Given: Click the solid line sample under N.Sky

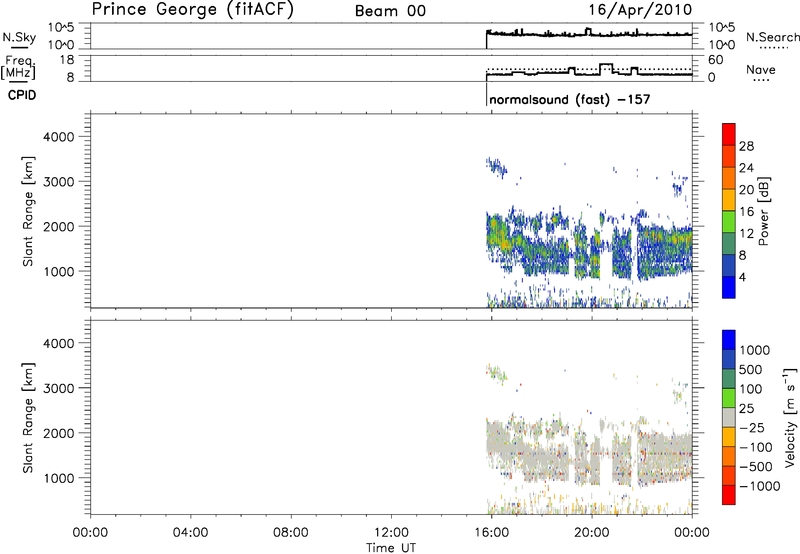Looking at the screenshot, I should [x=19, y=48].
